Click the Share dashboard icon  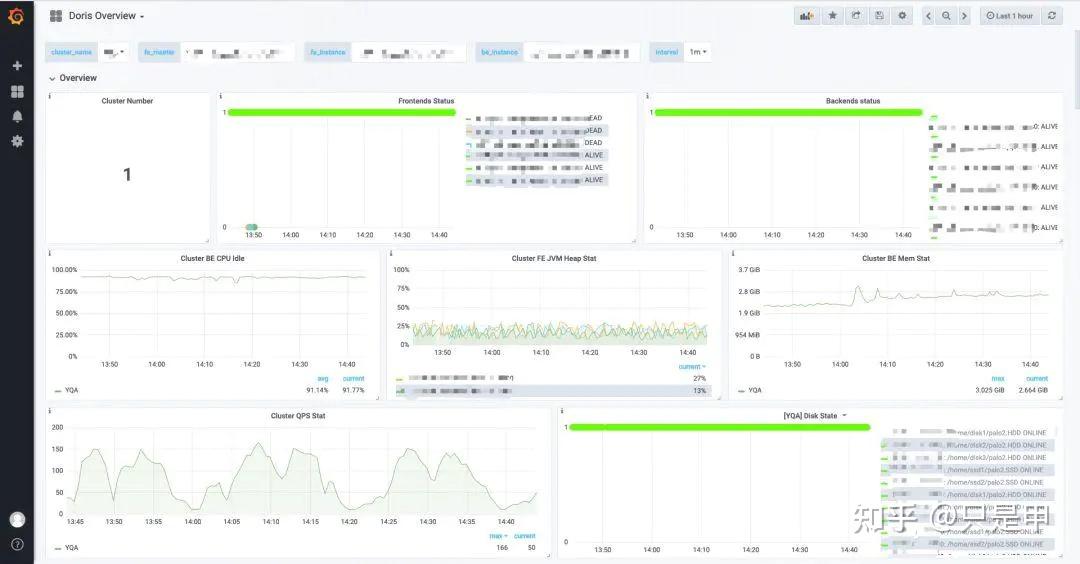pos(856,16)
